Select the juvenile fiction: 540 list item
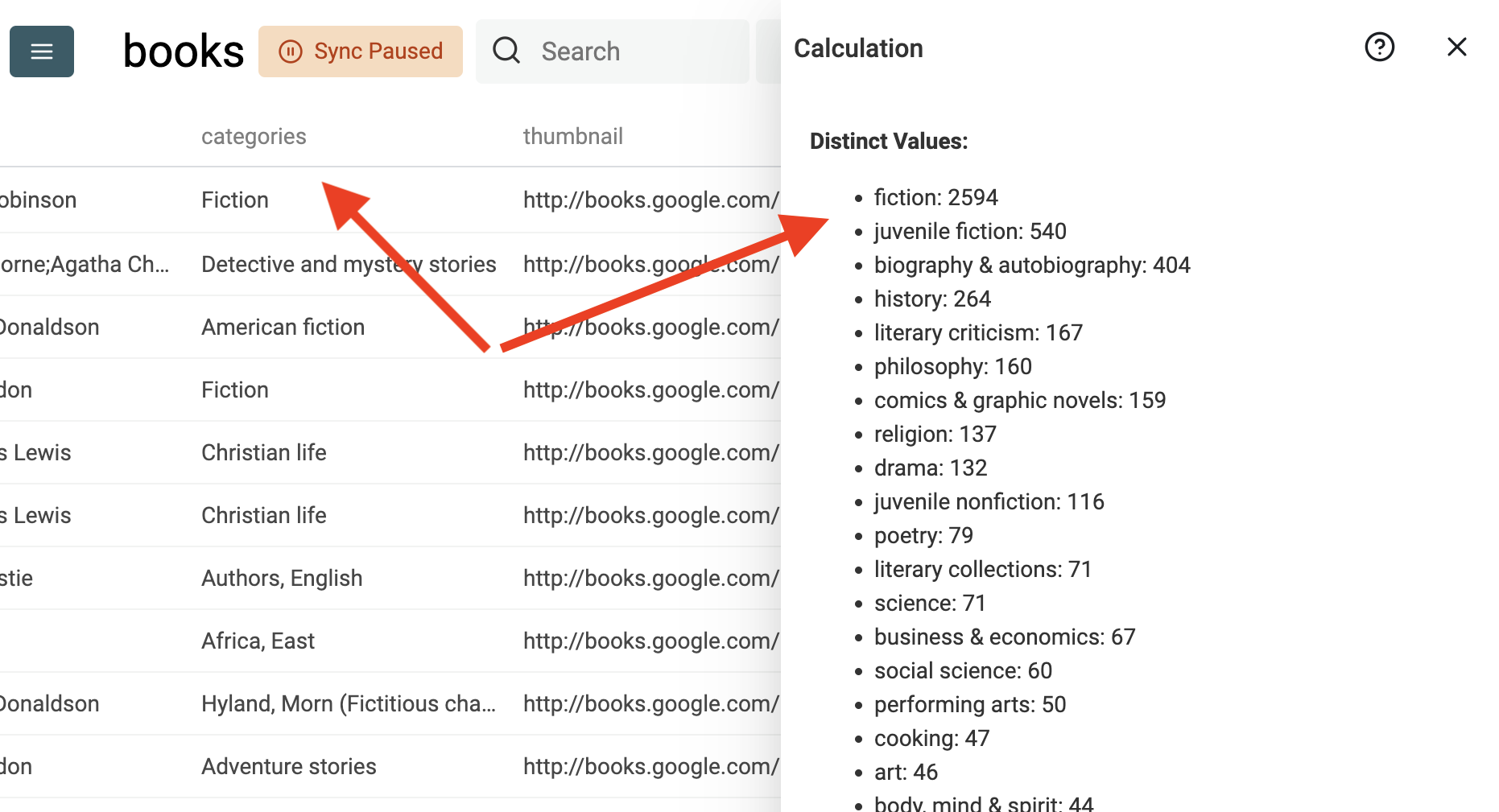1499x812 pixels. [x=969, y=231]
